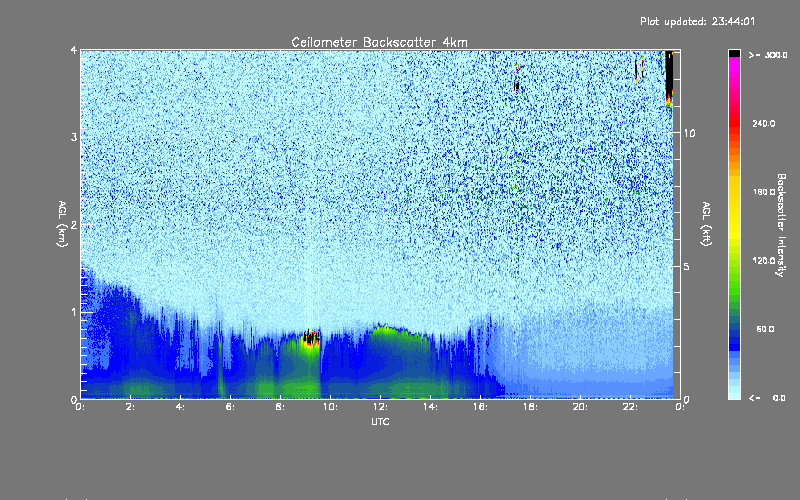Click the "20:" UTC hour tick label

point(580,407)
